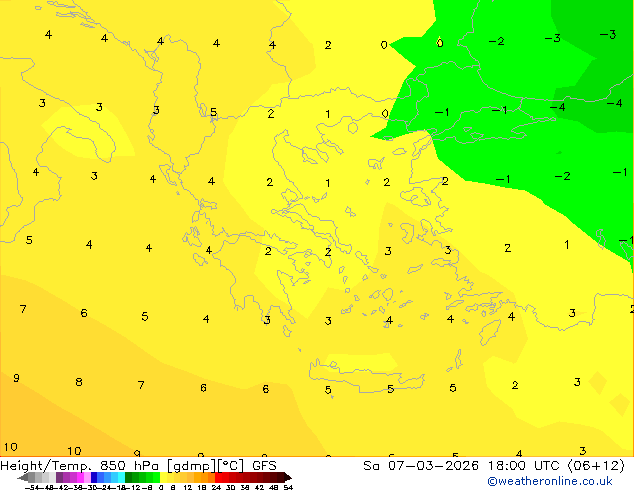The image size is (634, 490).
Task: Select the bright yellow swatch in the temperature legend
Action: (x=163, y=477)
